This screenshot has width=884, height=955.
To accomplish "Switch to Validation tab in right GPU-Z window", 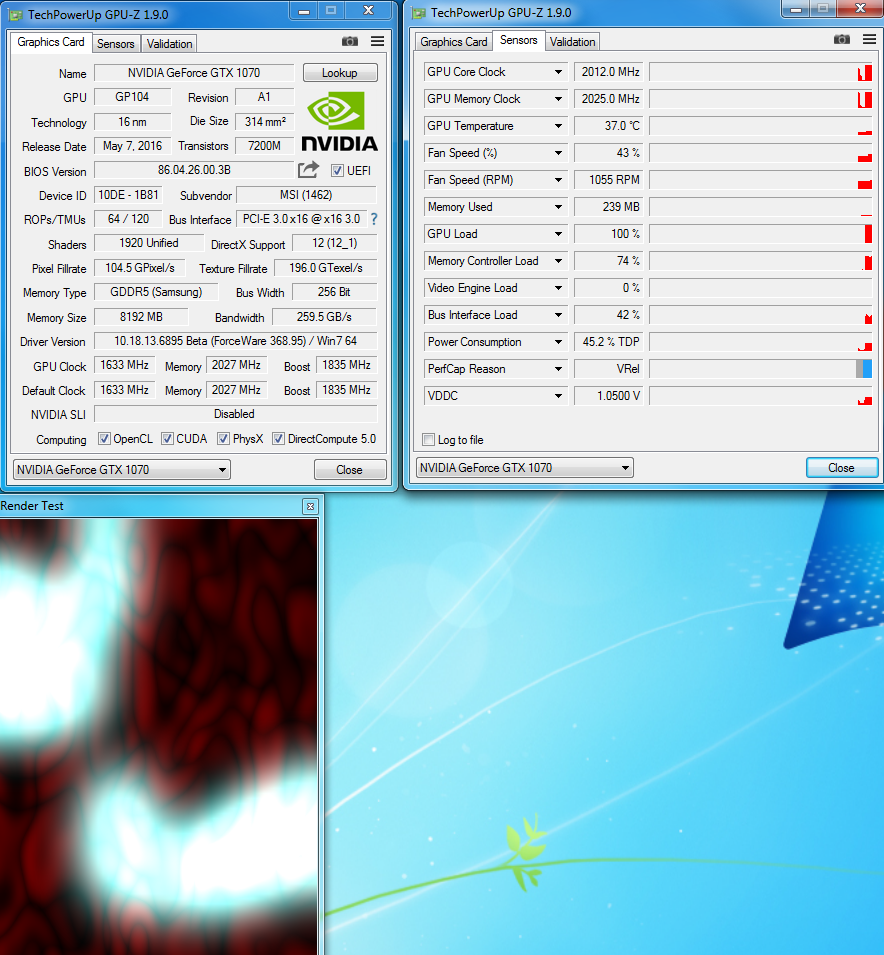I will (572, 42).
